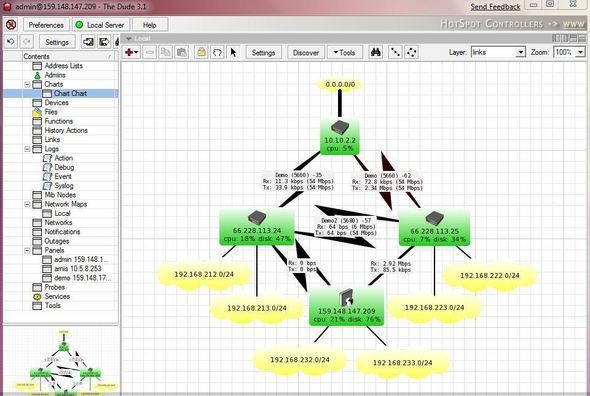The height and width of the screenshot is (396, 590).
Task: Select the 192.168.212.0/24 network cloud
Action: tap(204, 274)
